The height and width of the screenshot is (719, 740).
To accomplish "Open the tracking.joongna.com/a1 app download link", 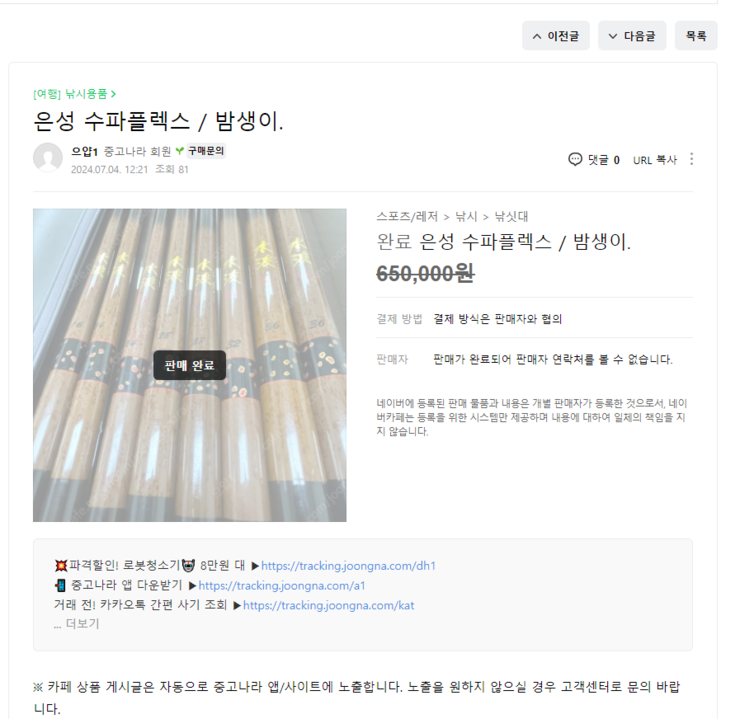I will coord(282,585).
